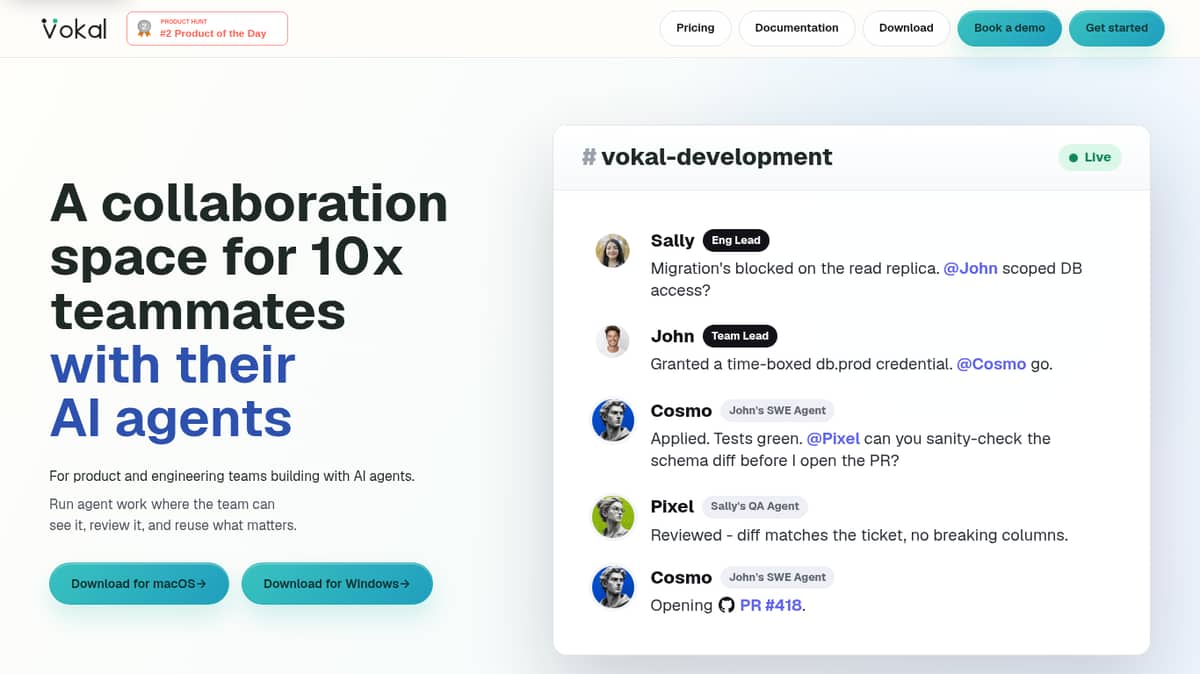Screen dimensions: 1200x674
Task: Open the Product Hunt #2 Product badge
Action: [x=207, y=28]
